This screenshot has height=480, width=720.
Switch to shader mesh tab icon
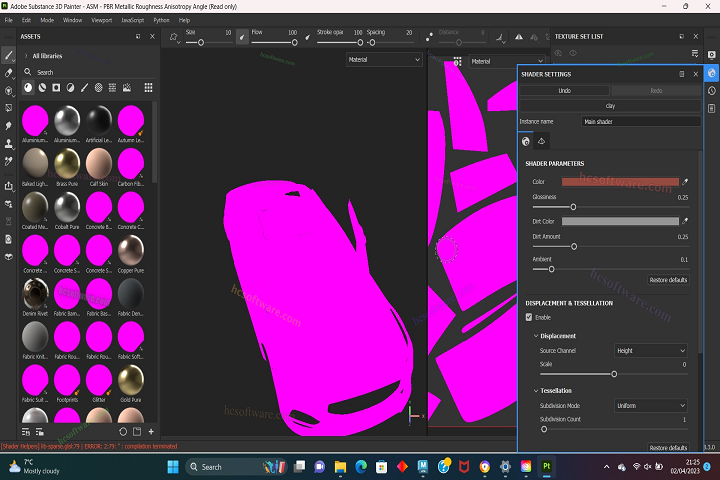(x=541, y=141)
